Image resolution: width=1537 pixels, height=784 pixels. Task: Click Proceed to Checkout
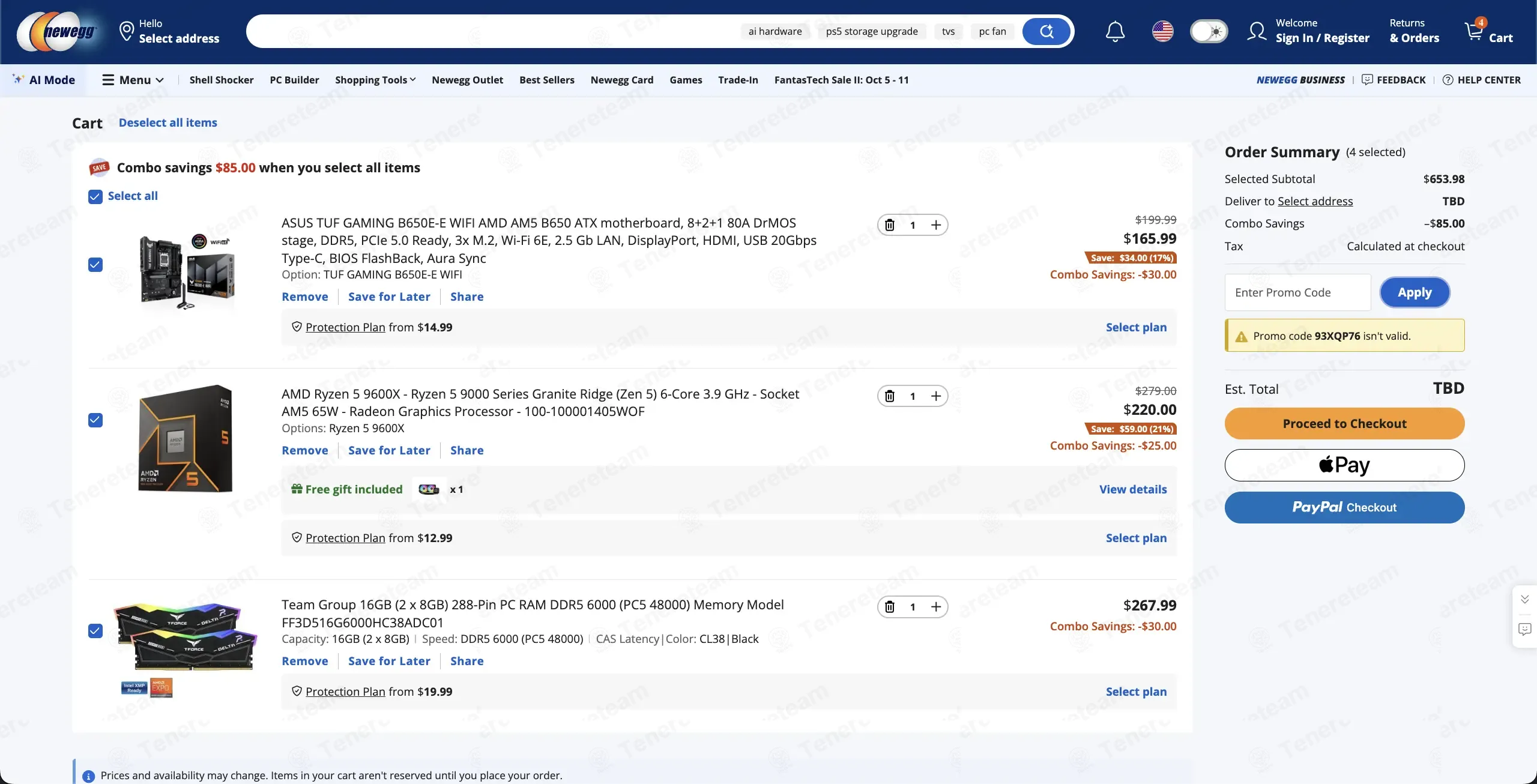pyautogui.click(x=1344, y=424)
